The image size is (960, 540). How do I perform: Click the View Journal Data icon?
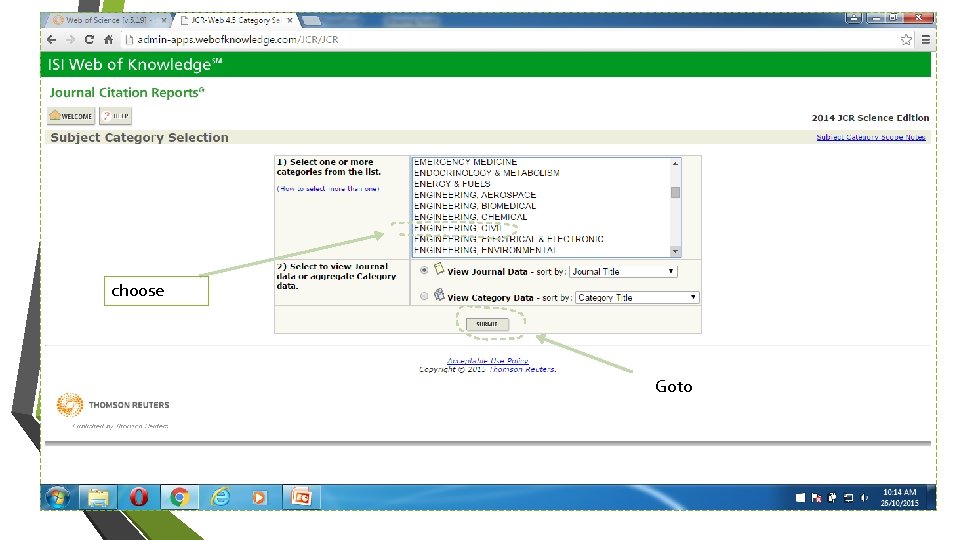tap(439, 269)
